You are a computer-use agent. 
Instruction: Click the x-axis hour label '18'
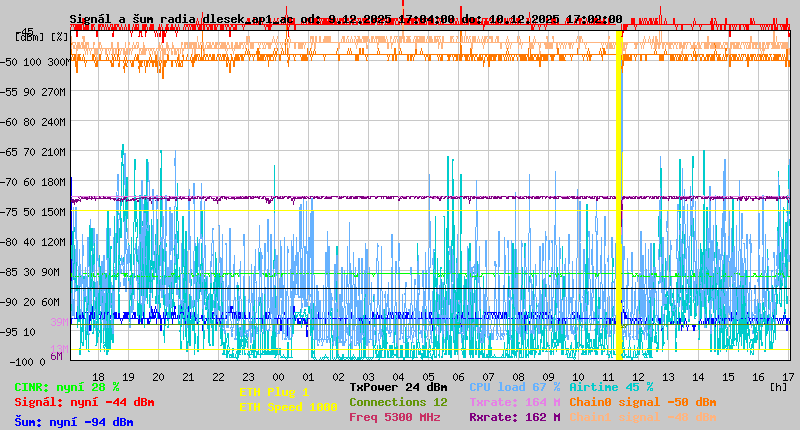tap(98, 377)
